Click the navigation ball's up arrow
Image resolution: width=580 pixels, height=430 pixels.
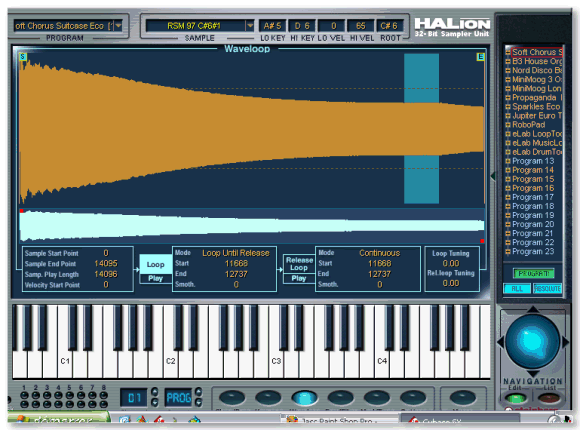pos(533,310)
